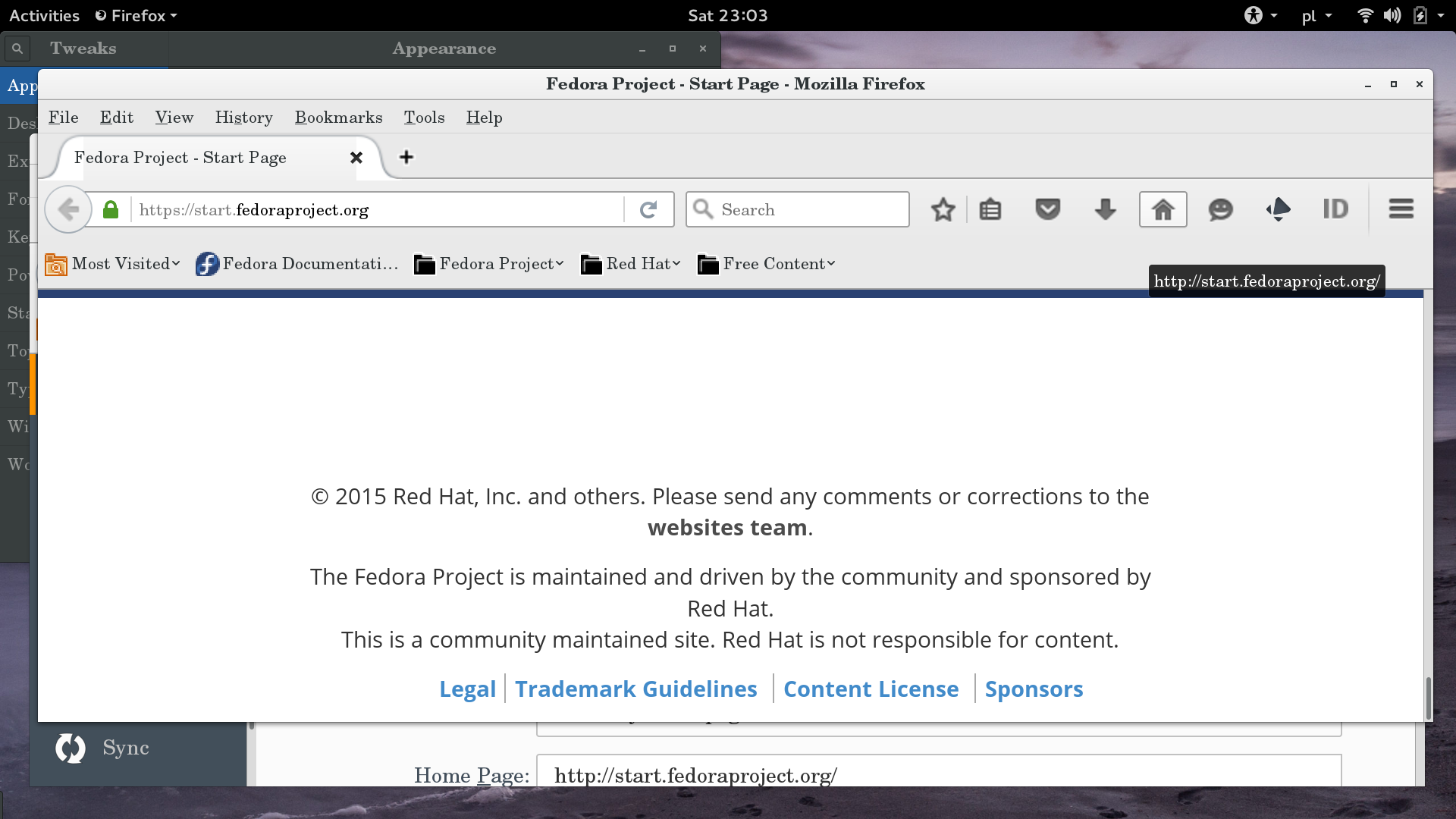This screenshot has height=819, width=1456.
Task: Start a Hello conversation smiley icon
Action: click(x=1221, y=209)
